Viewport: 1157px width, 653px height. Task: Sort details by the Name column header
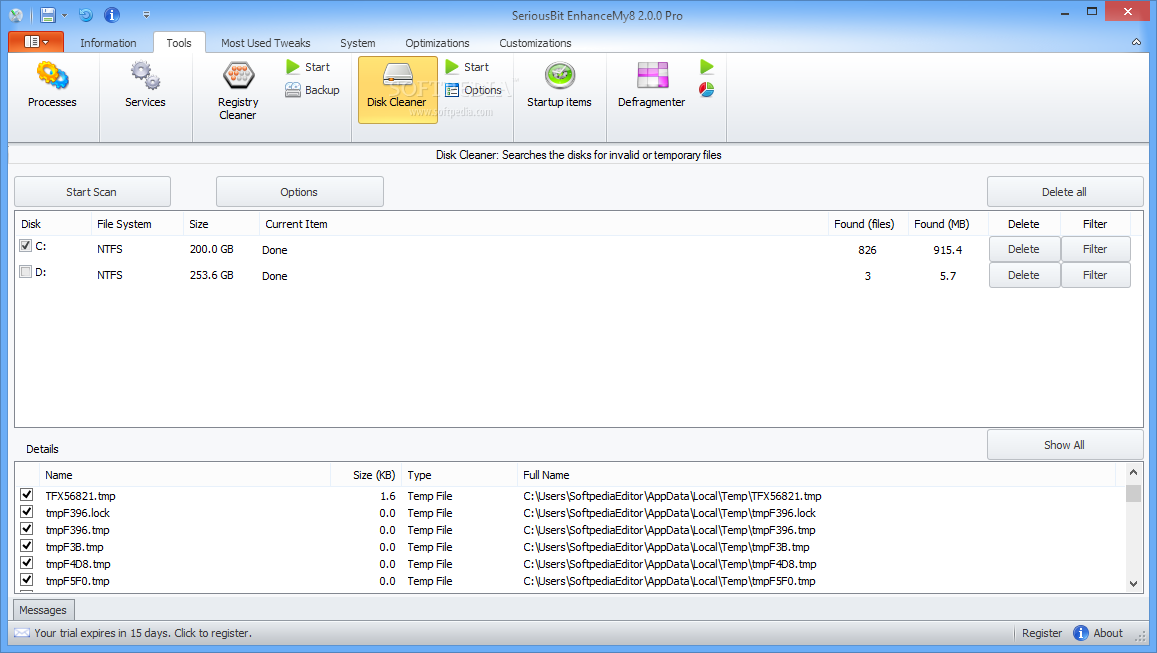(x=184, y=475)
